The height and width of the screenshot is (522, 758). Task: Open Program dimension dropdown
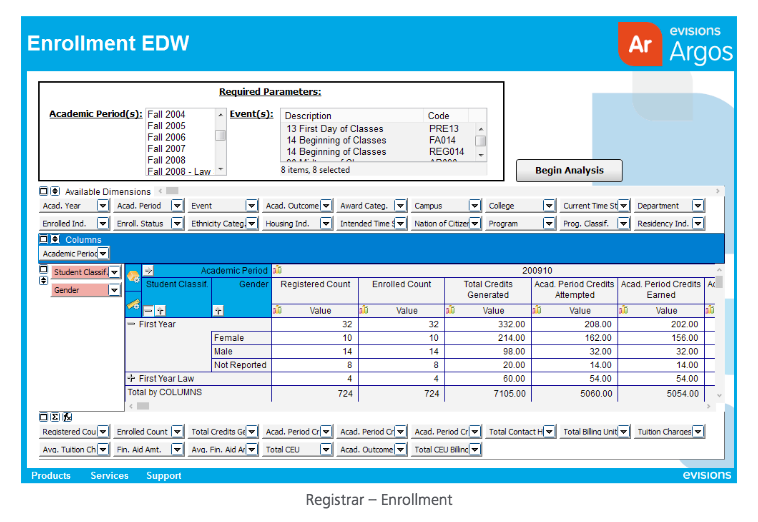coord(549,223)
